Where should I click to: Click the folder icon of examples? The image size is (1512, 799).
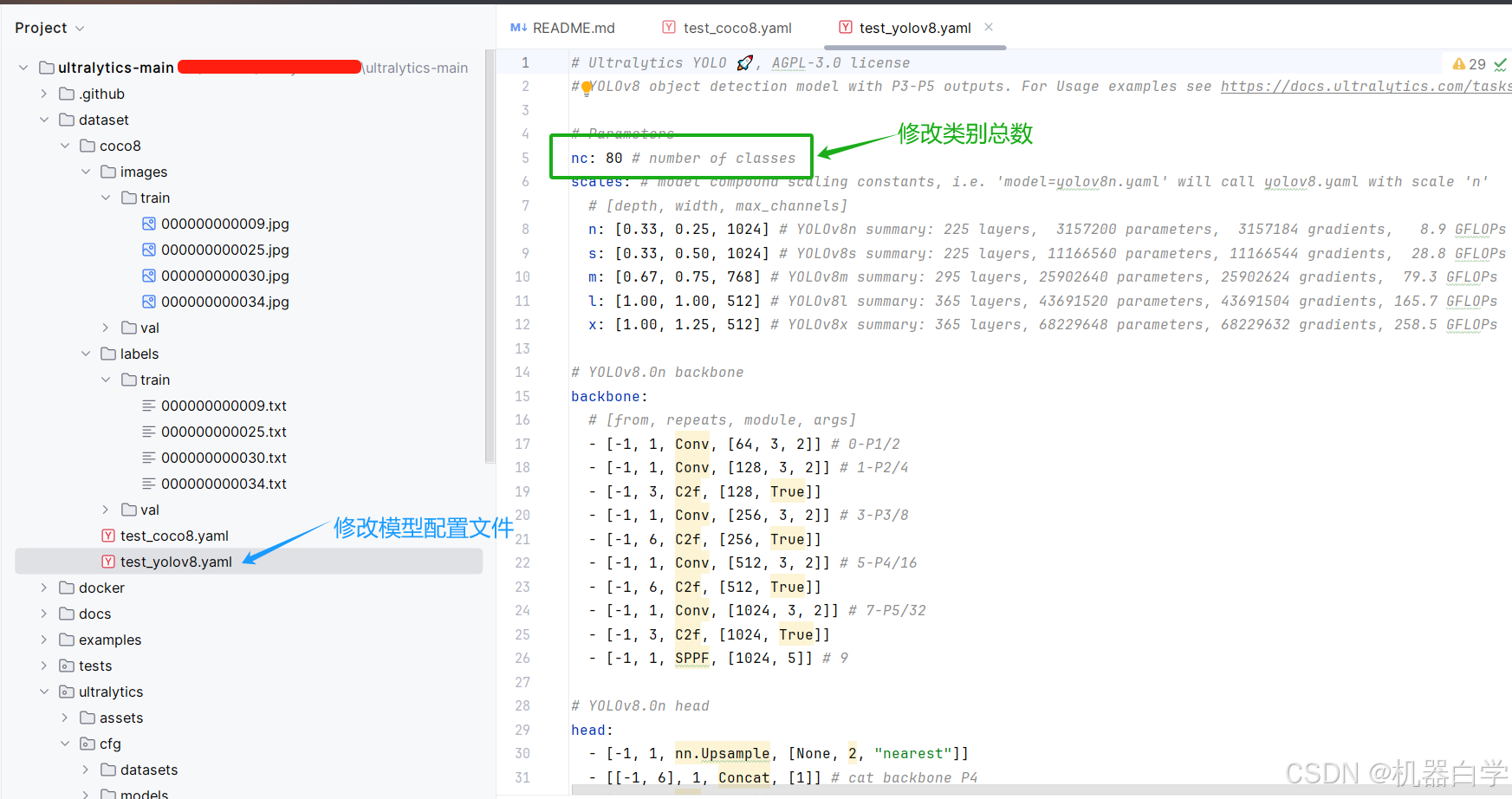[x=67, y=640]
